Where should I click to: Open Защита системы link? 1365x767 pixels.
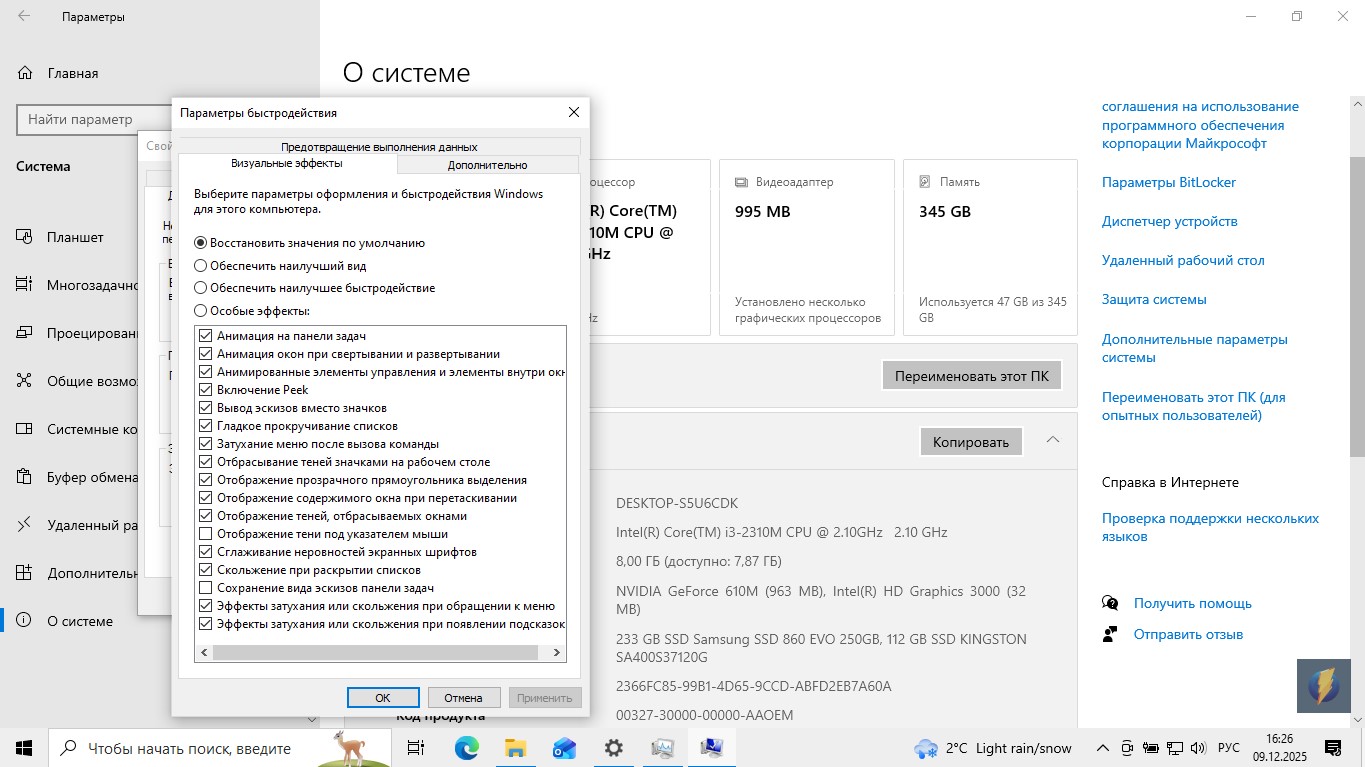1154,299
